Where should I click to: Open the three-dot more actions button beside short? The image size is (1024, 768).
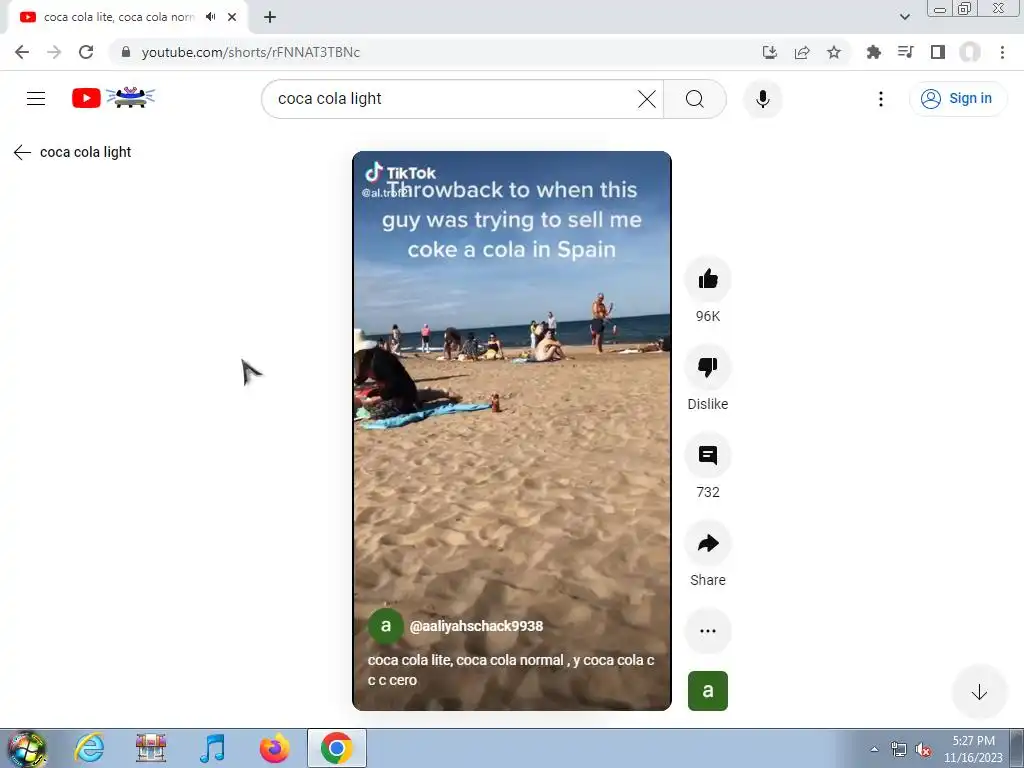(x=708, y=631)
